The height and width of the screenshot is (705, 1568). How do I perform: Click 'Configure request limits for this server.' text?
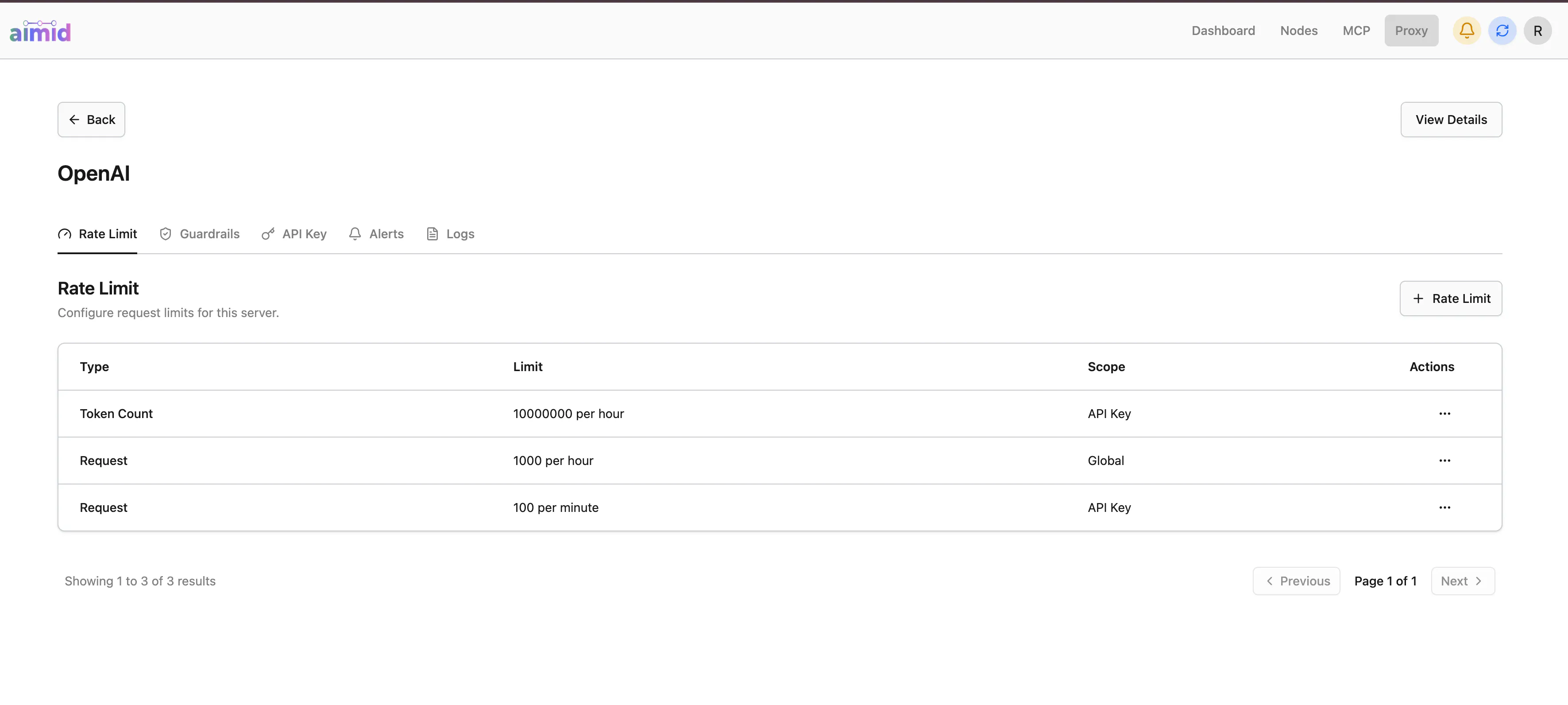pos(168,312)
